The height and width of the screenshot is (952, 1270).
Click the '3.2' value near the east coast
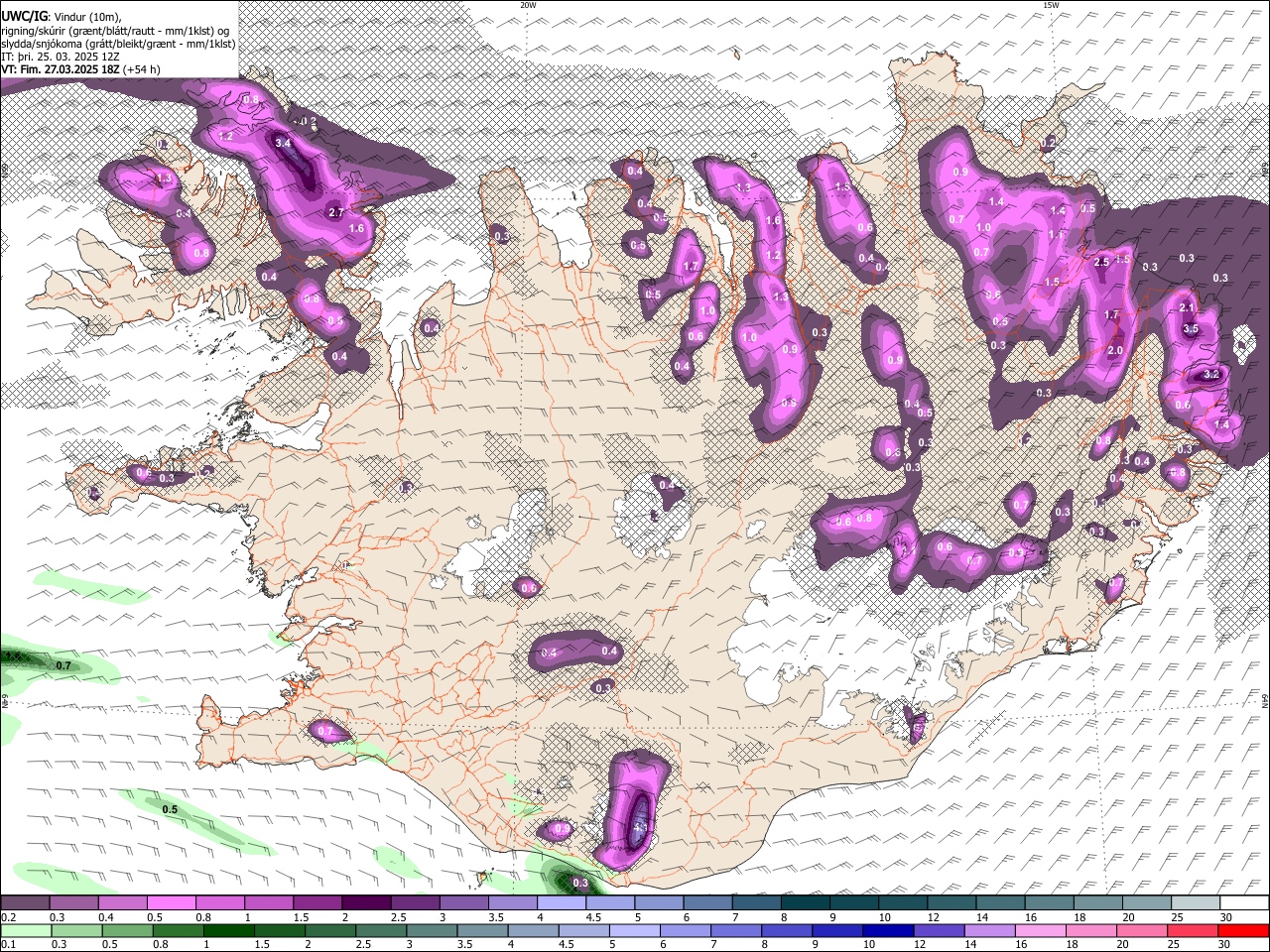(1211, 375)
